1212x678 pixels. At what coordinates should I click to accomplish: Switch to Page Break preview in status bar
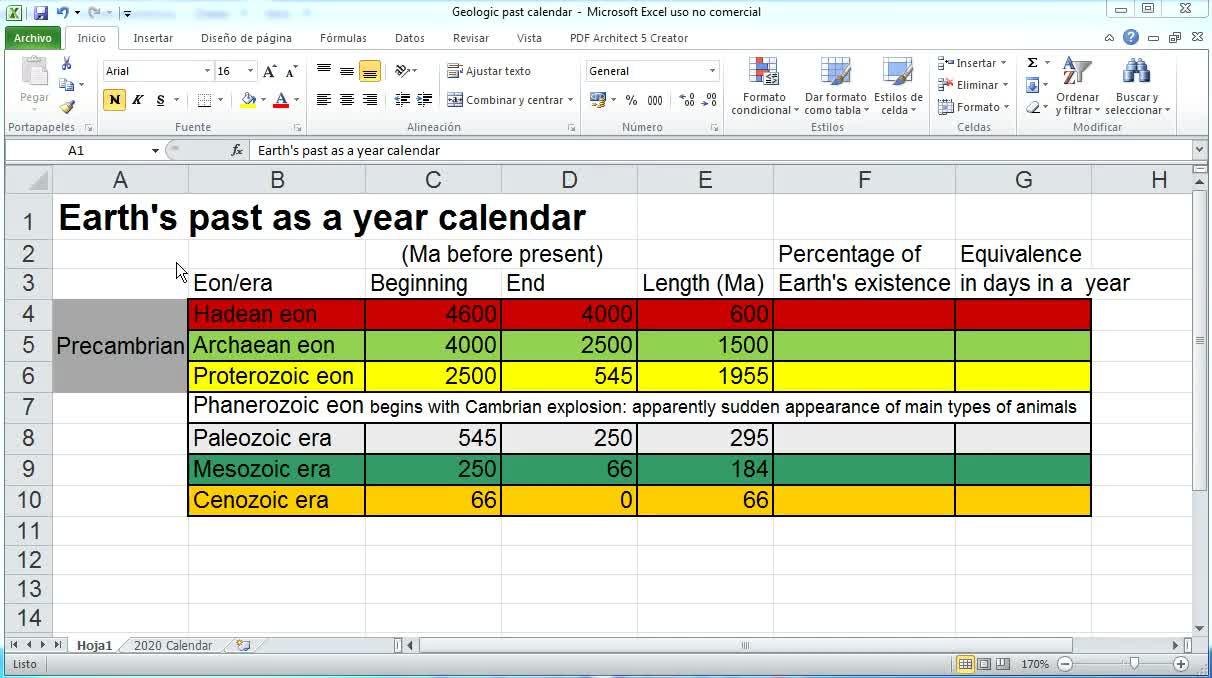pos(1002,664)
